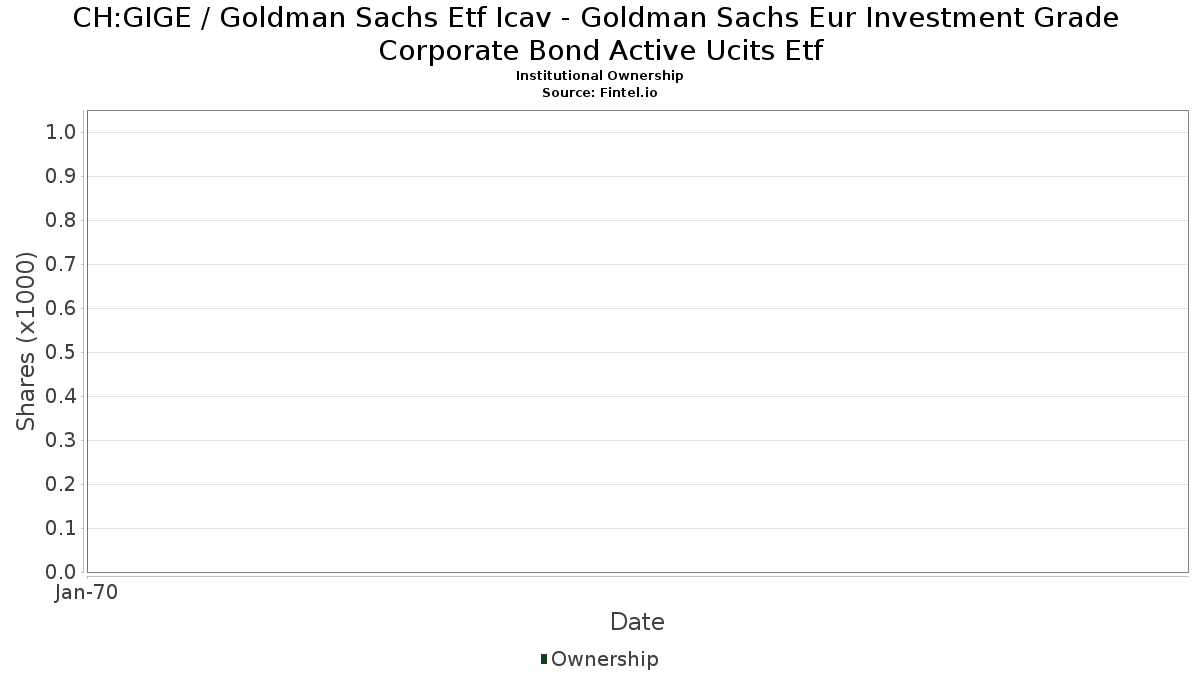Image resolution: width=1200 pixels, height=675 pixels.
Task: Click the 0.1 tick on y-axis
Action: coord(61,529)
